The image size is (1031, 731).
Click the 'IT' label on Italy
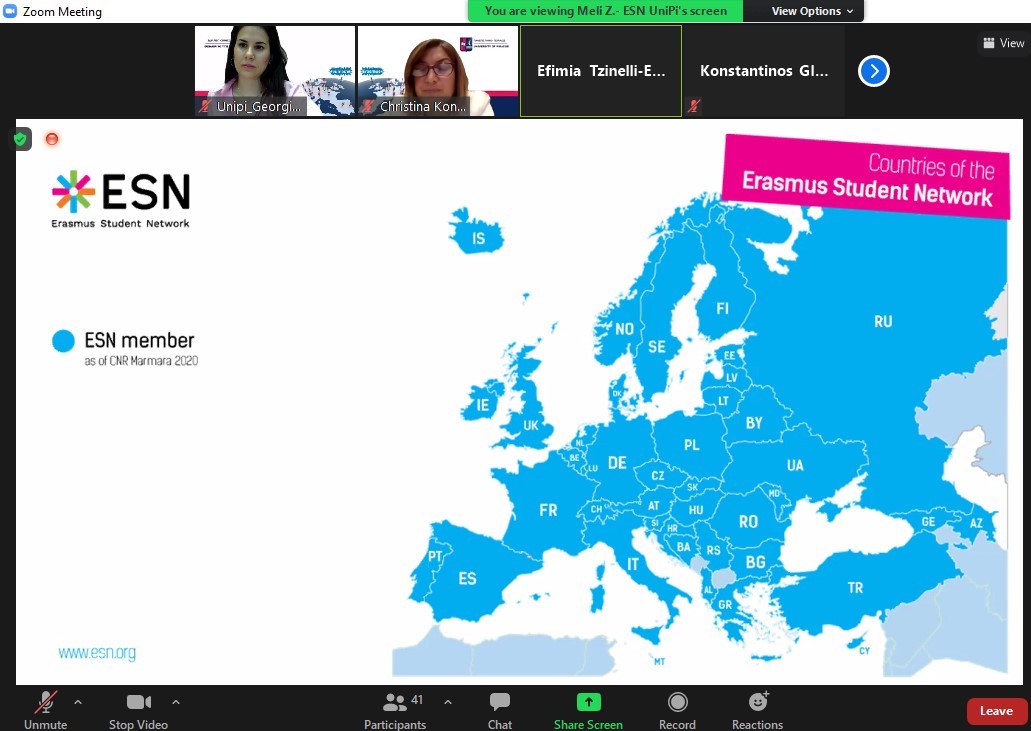[633, 564]
